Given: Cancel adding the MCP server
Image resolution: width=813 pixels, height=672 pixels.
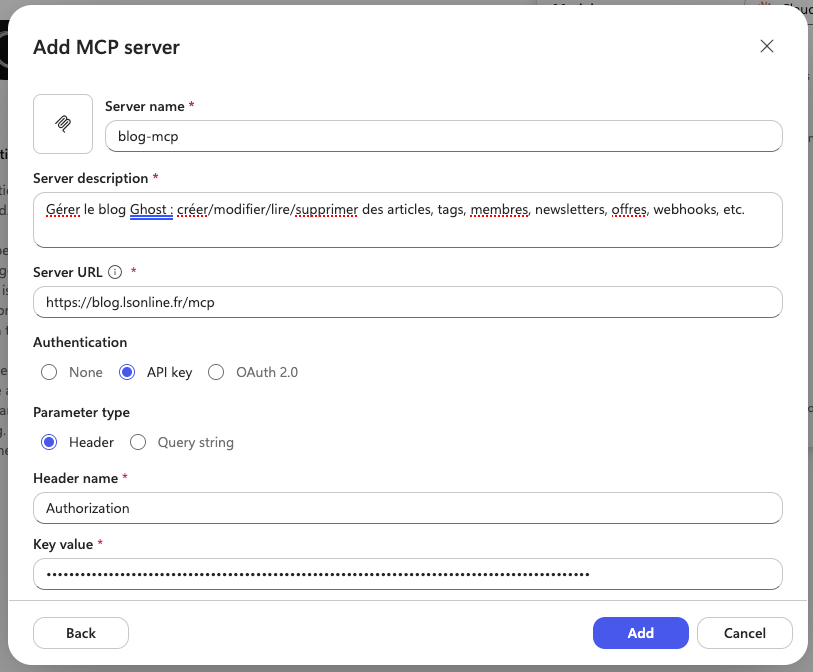Looking at the screenshot, I should click(745, 633).
